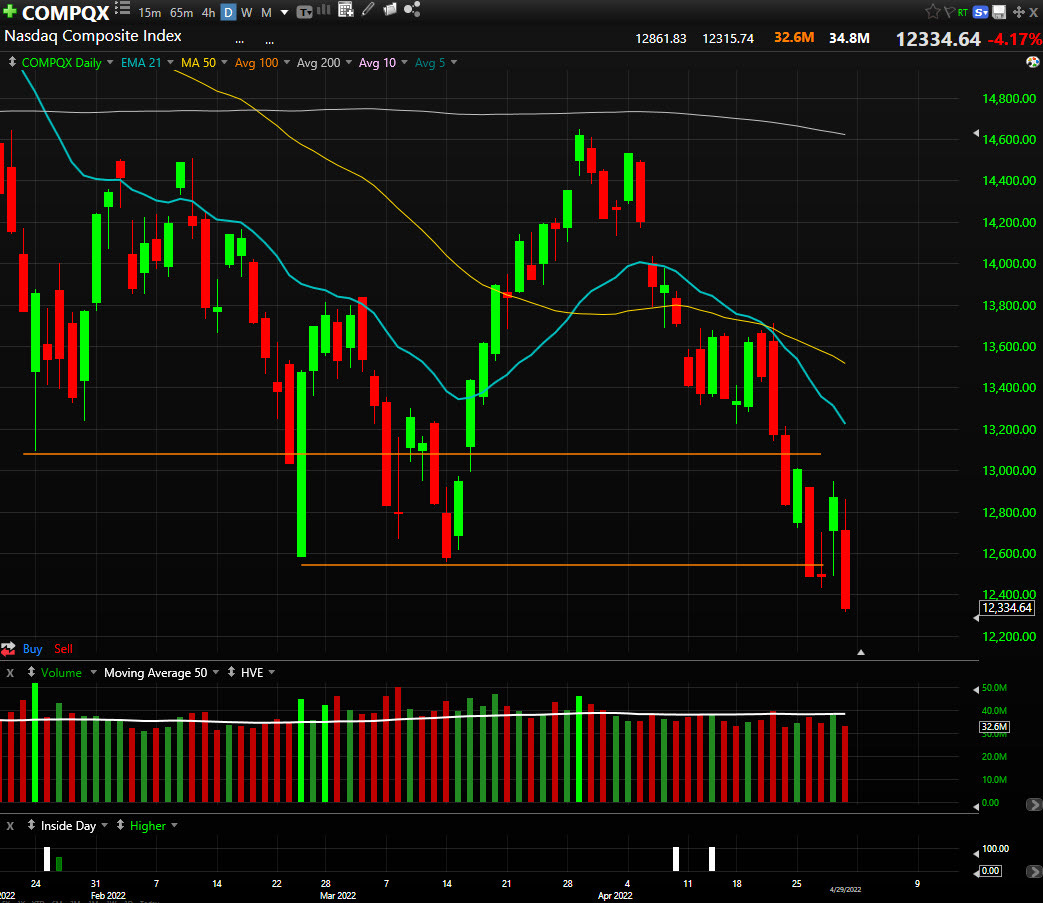Click the add indicator grid-plus icon

click(x=345, y=9)
